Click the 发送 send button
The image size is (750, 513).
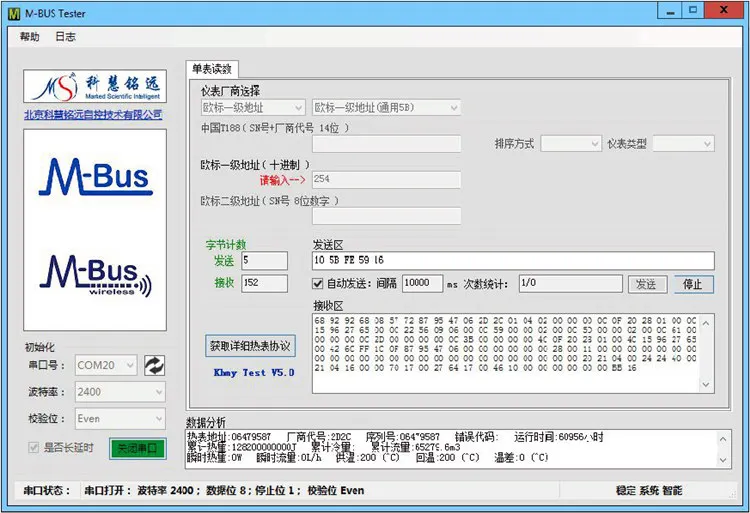tap(647, 284)
